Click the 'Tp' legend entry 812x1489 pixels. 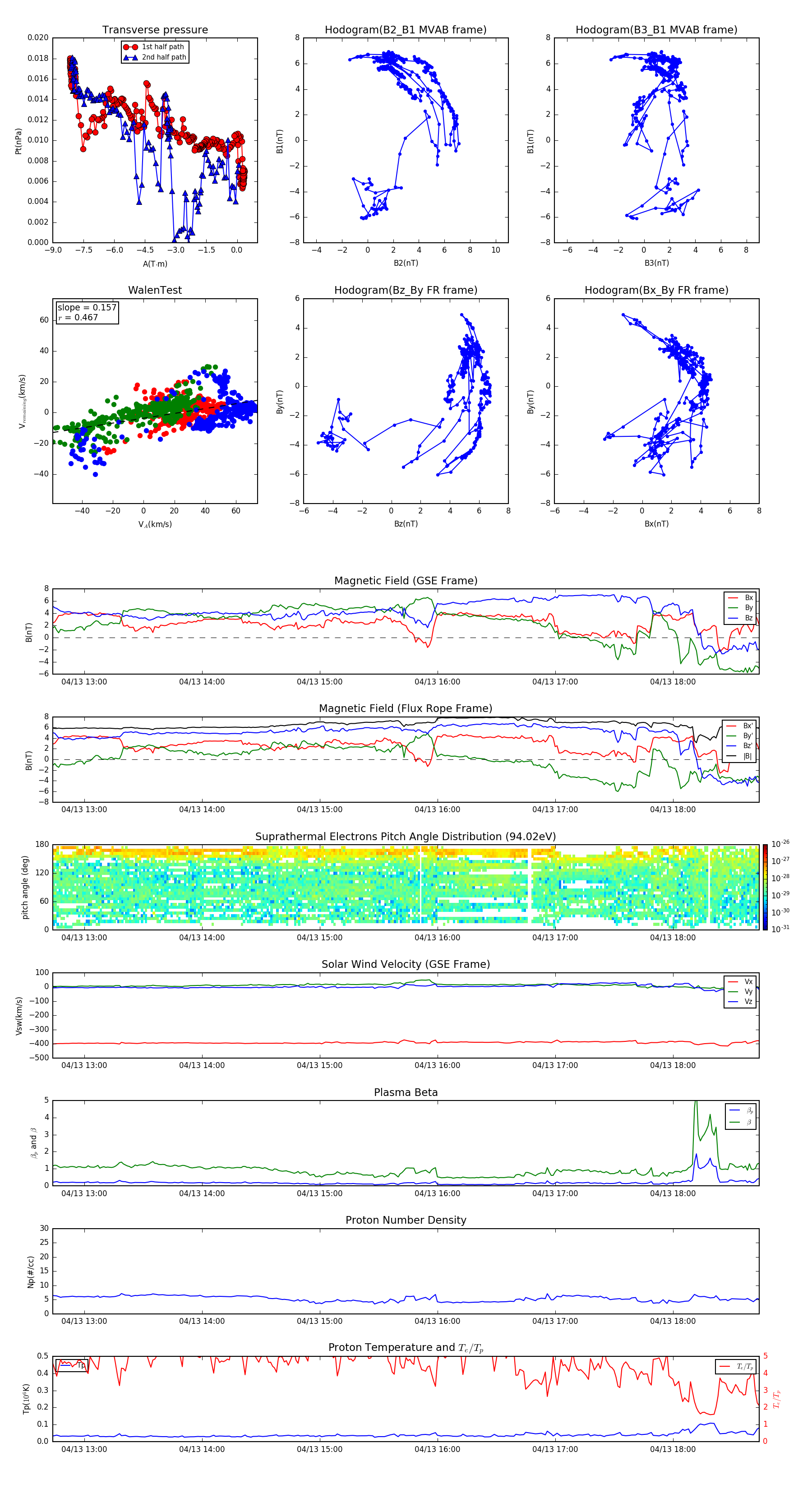(72, 1365)
